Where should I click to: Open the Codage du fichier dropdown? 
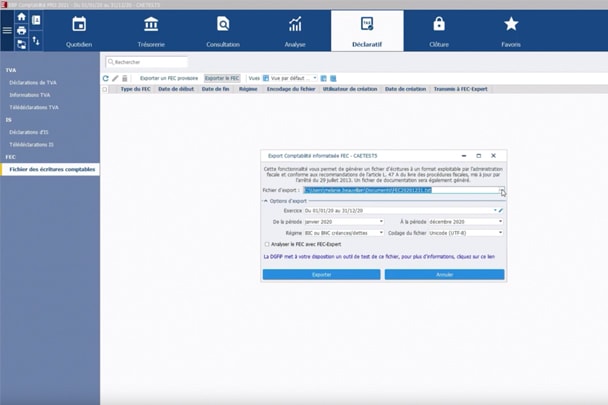[x=499, y=233]
